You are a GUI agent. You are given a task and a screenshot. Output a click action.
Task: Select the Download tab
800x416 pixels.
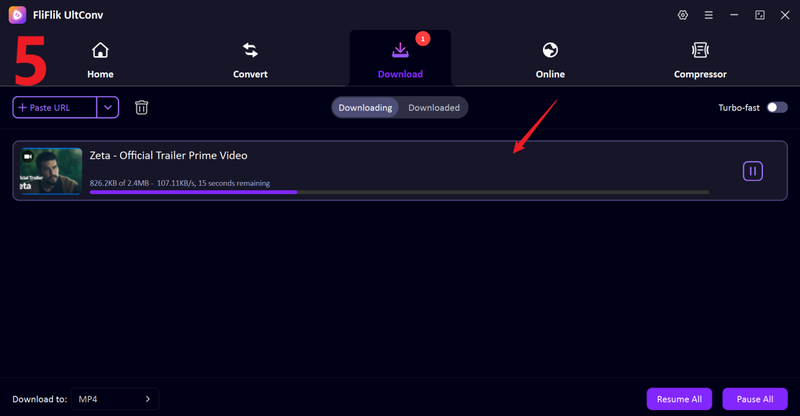point(400,60)
